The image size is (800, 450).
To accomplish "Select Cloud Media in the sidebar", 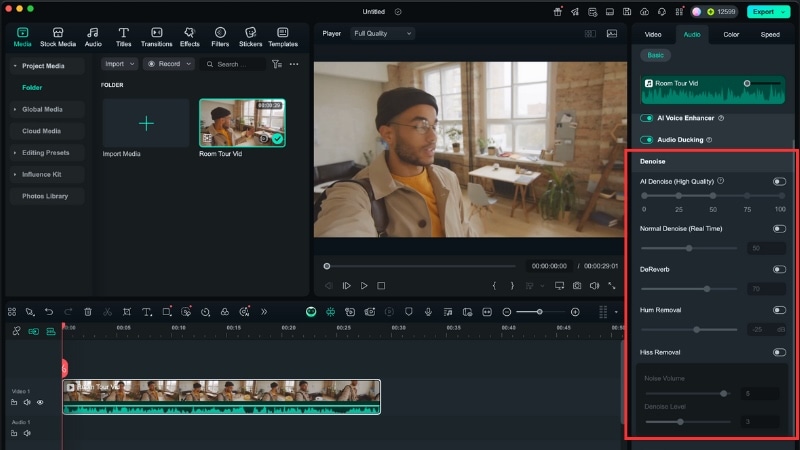I will tap(47, 131).
